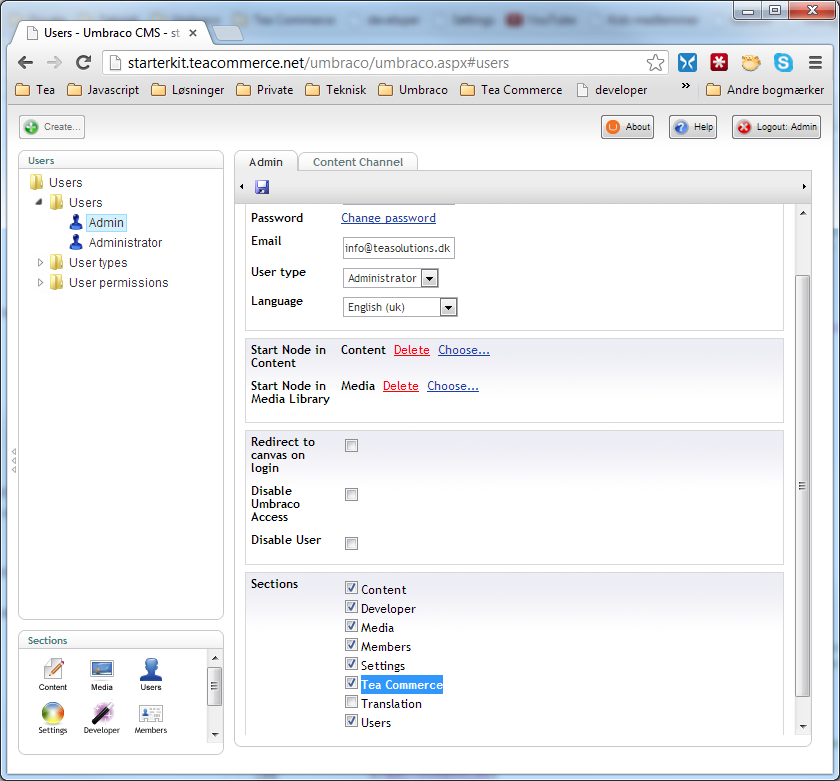Click the left tab scroll arrow
Viewport: 840px width, 781px height.
[242, 187]
